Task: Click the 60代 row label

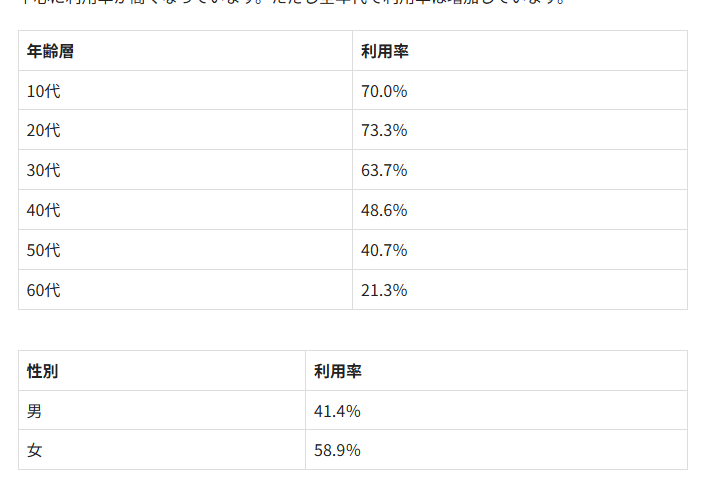Action: pos(44,291)
